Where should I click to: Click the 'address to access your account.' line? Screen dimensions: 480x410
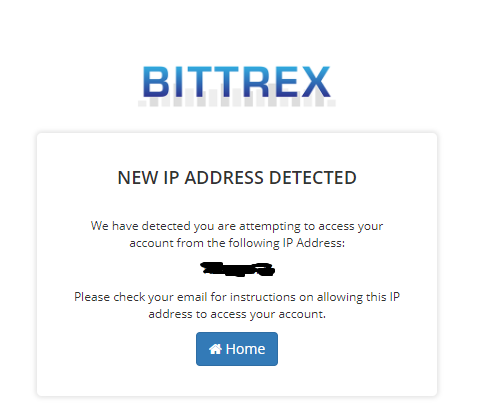[237, 314]
